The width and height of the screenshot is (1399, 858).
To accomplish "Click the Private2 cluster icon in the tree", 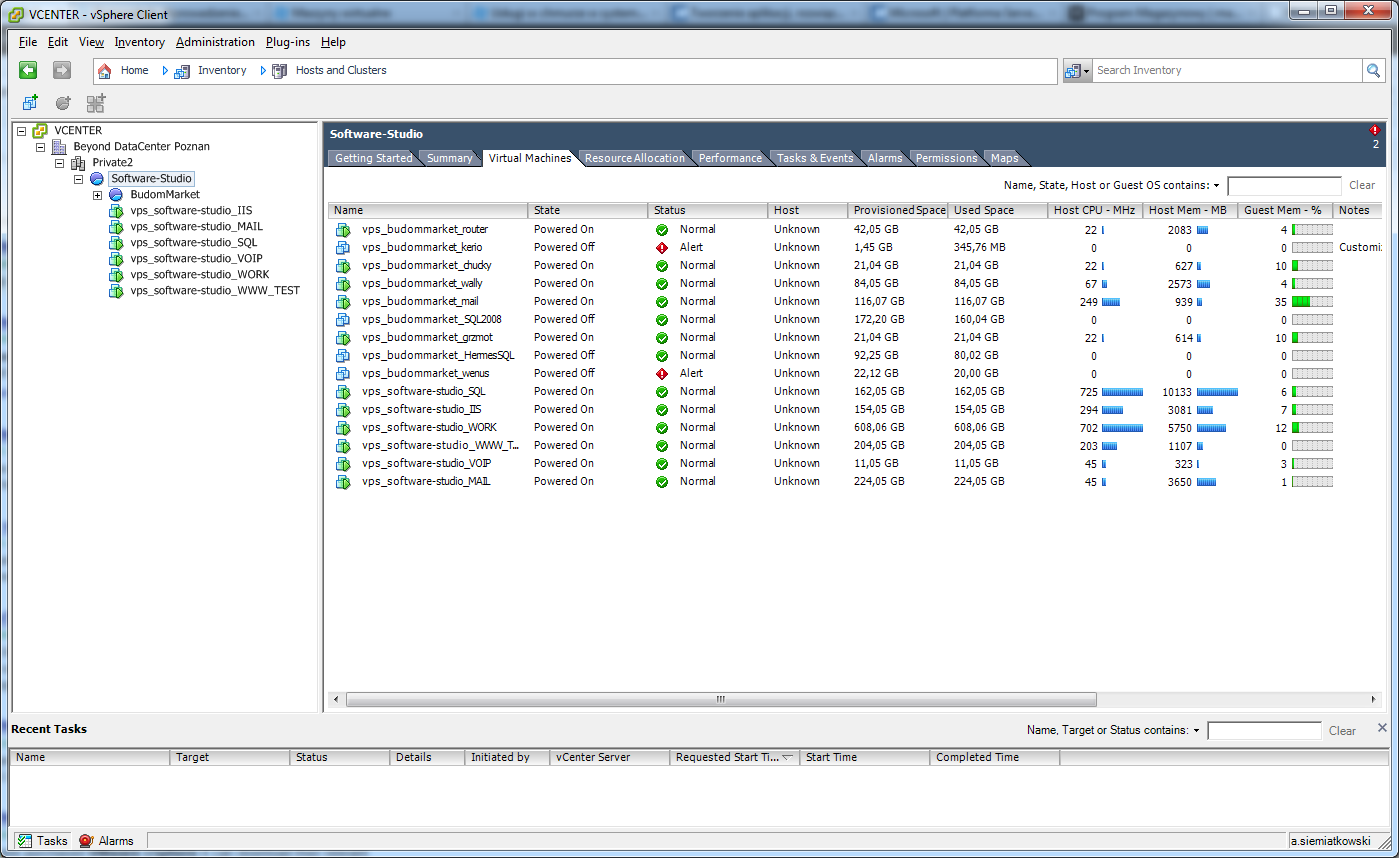I will pyautogui.click(x=78, y=162).
